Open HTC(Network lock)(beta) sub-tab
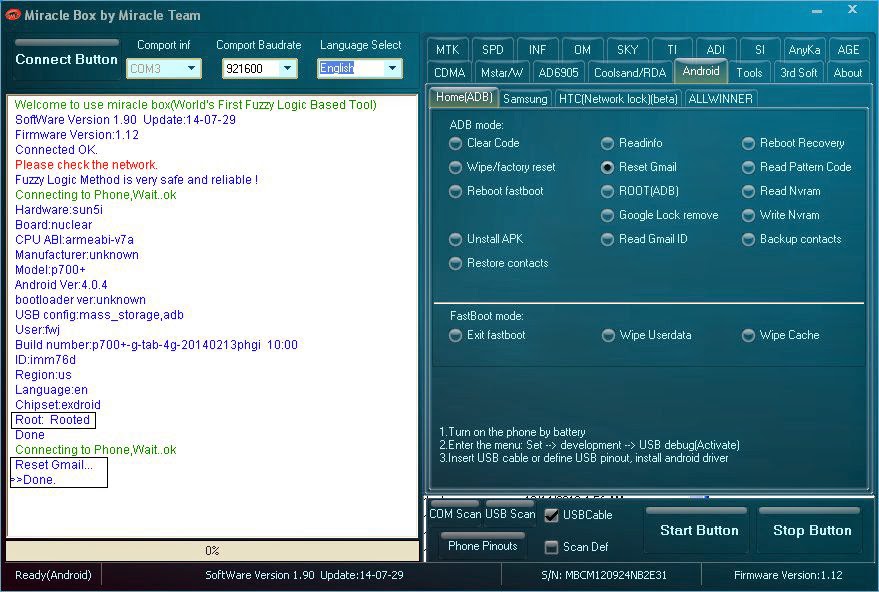 click(x=618, y=99)
